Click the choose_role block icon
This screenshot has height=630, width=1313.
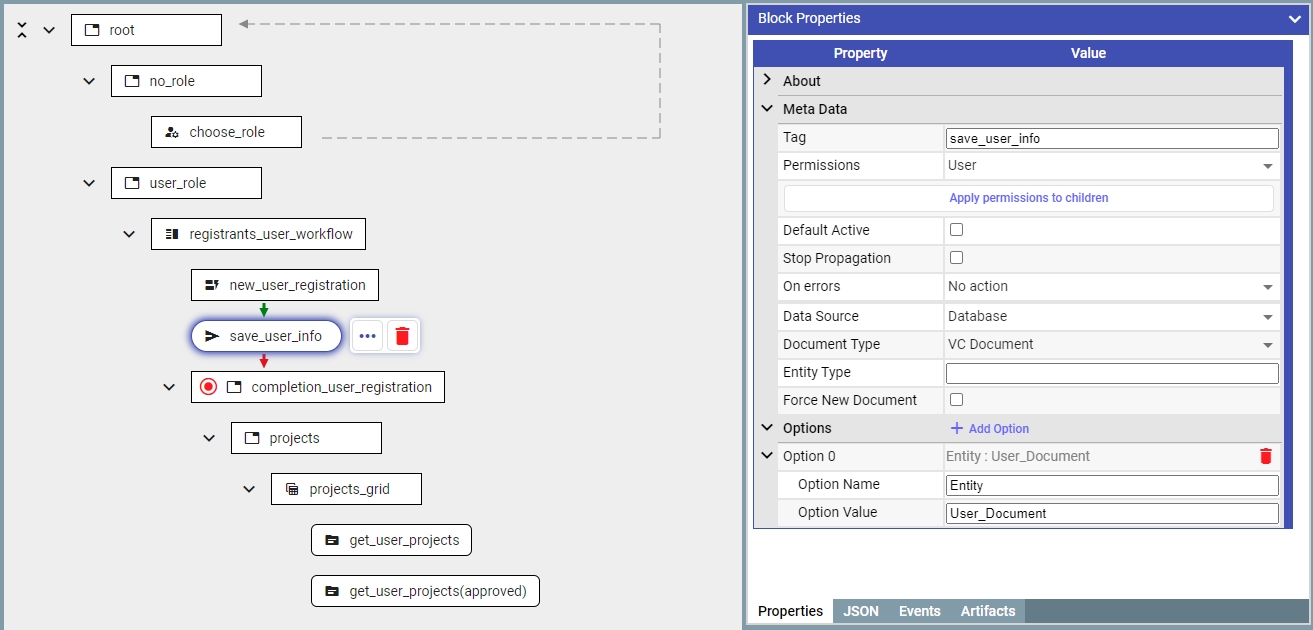pos(172,132)
